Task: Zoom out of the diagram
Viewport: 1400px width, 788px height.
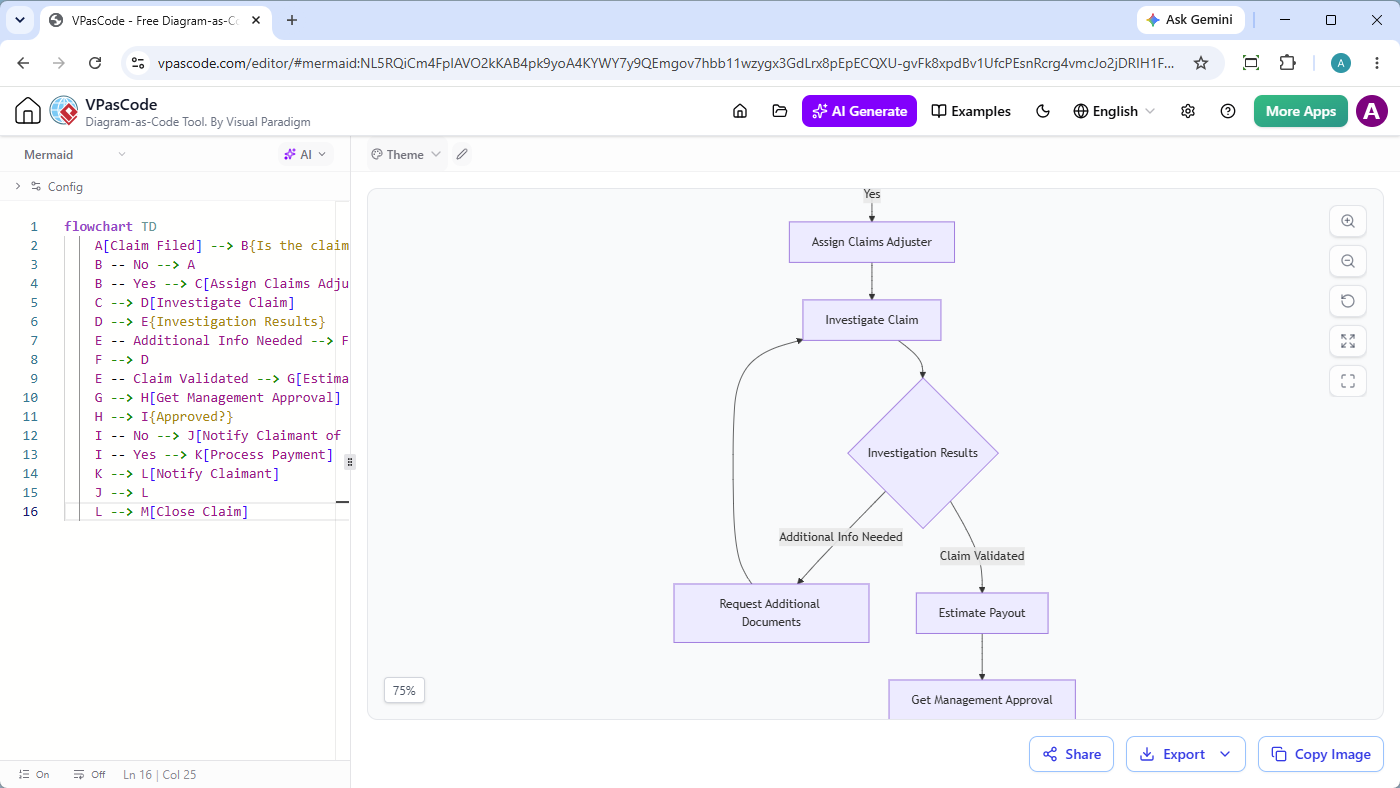Action: pyautogui.click(x=1348, y=261)
